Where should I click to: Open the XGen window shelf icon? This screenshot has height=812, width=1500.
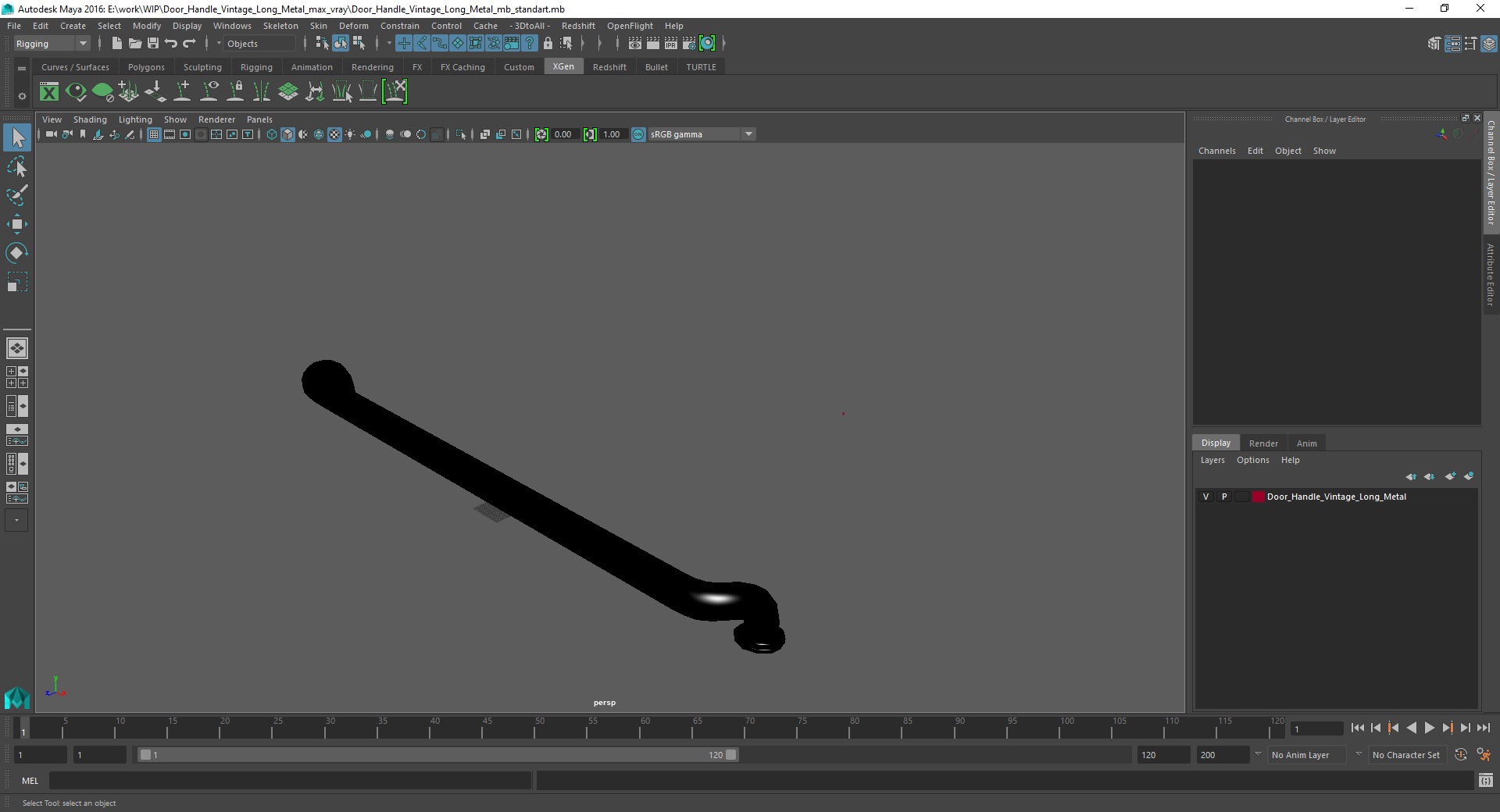point(49,92)
